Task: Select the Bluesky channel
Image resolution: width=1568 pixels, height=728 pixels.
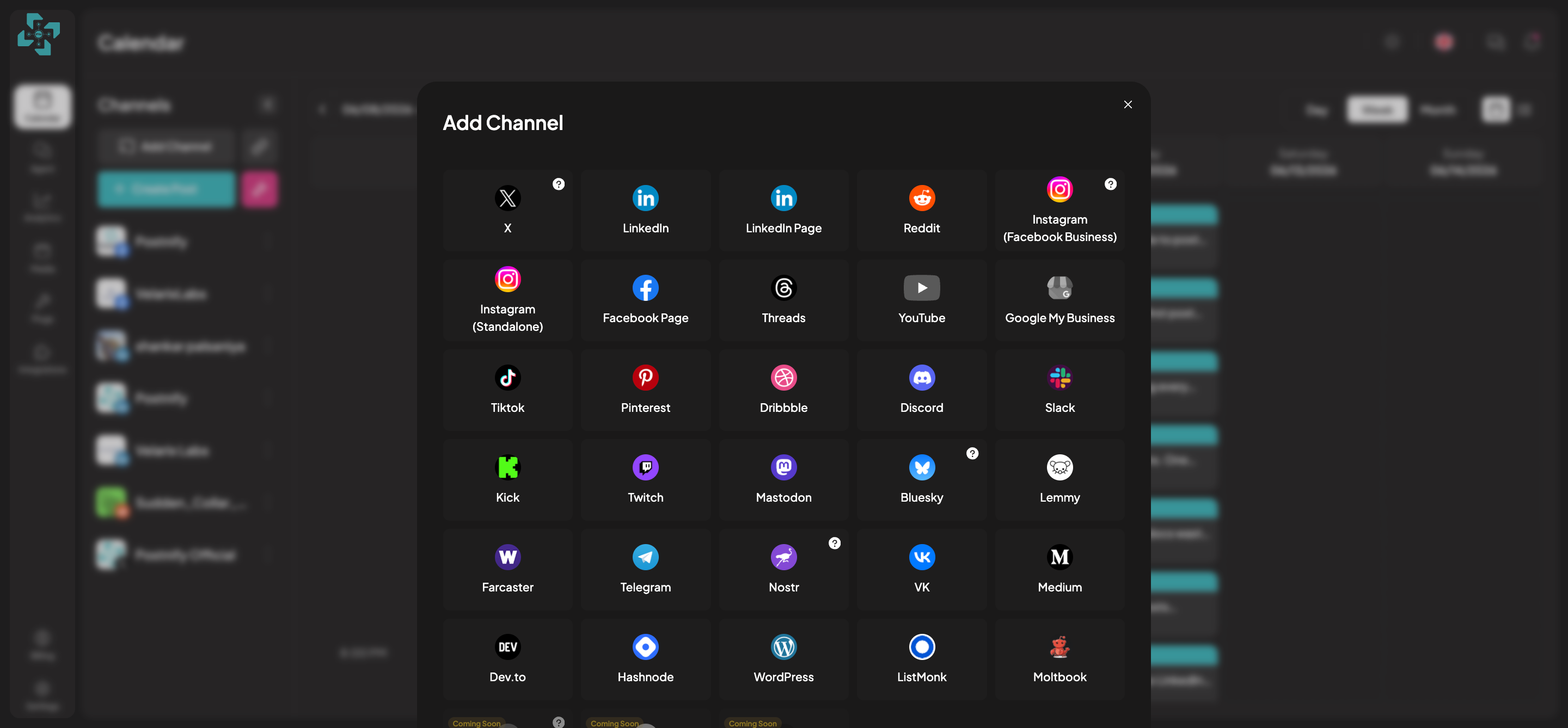Action: pyautogui.click(x=922, y=479)
